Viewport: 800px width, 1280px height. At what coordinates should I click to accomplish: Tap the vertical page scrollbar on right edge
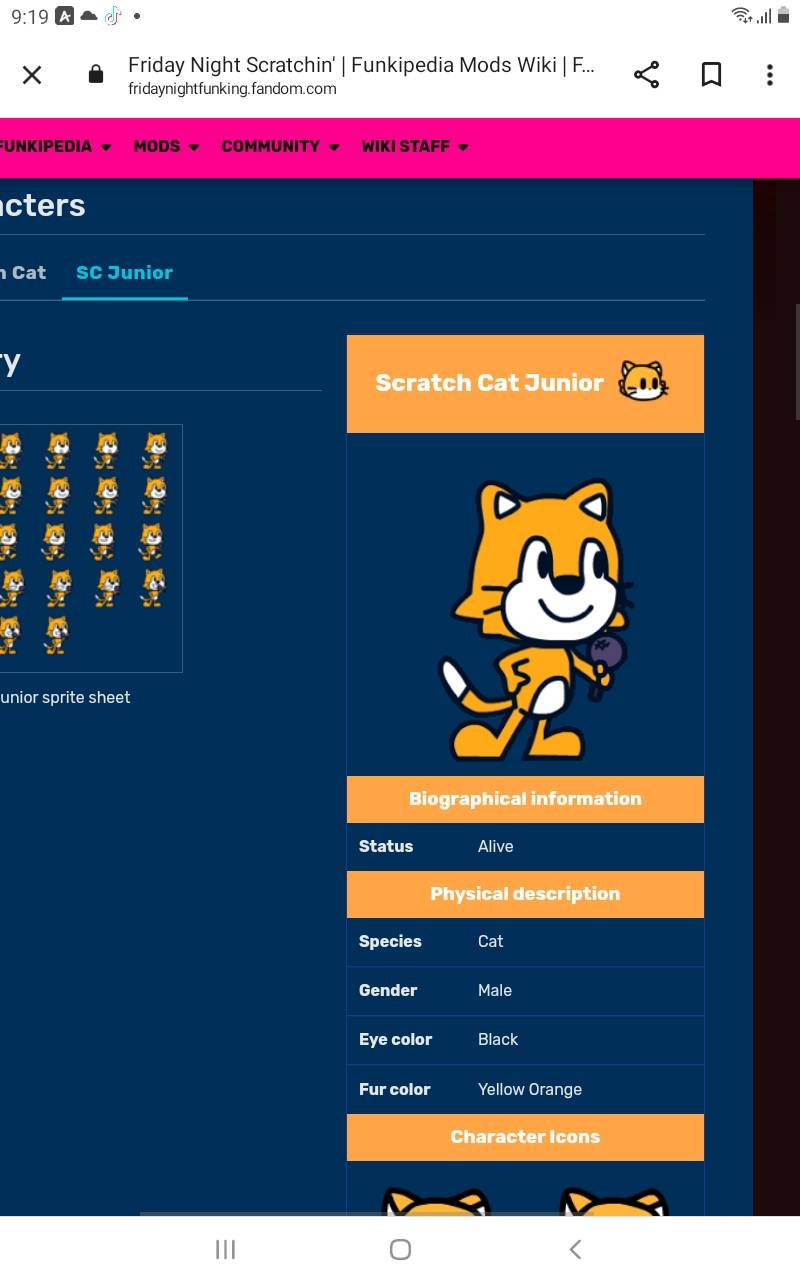[796, 360]
